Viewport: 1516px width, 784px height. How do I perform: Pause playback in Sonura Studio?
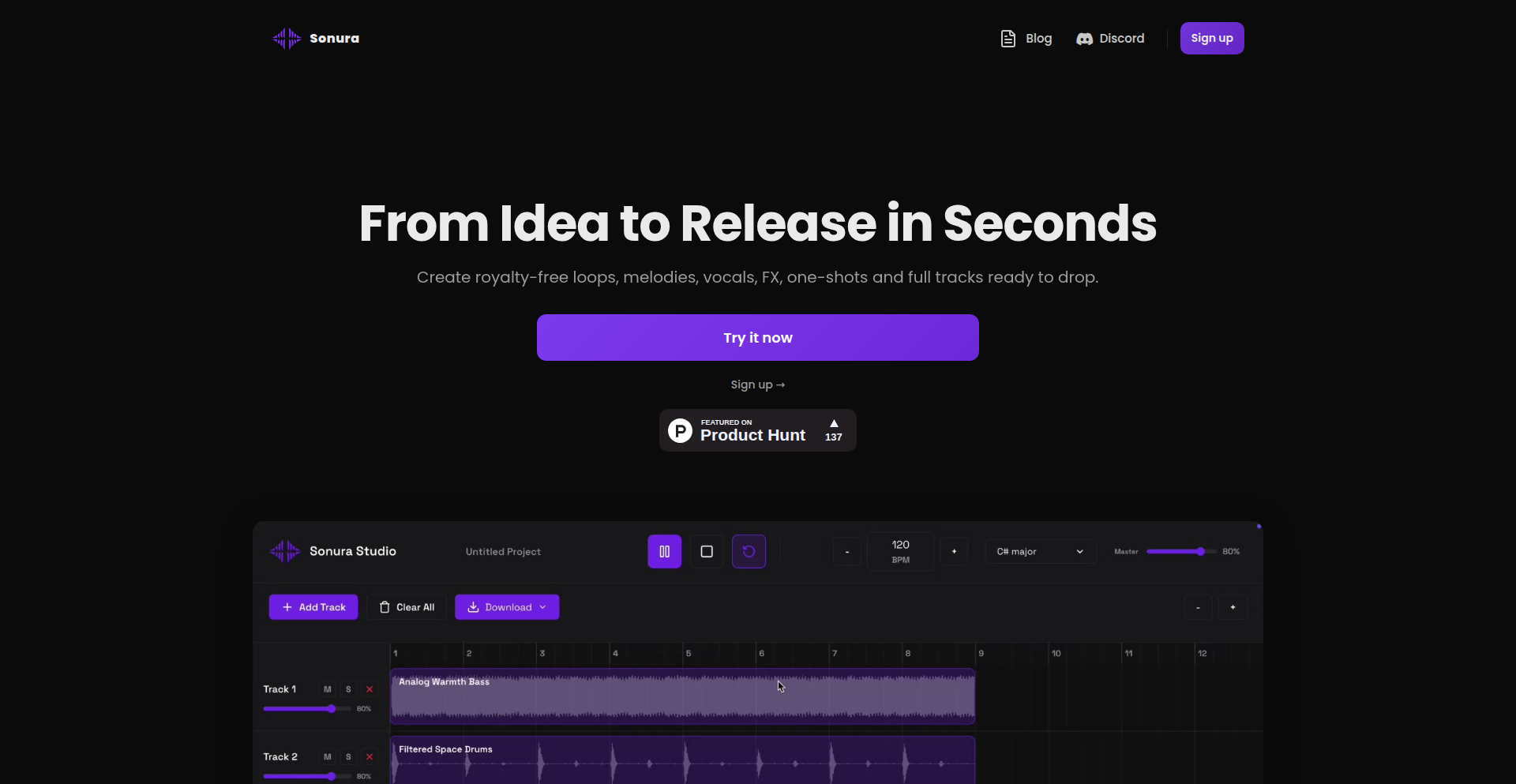665,552
